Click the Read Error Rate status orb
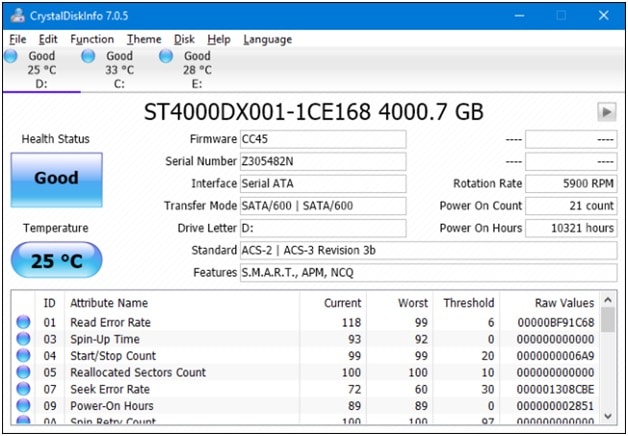The image size is (628, 436). click(23, 322)
